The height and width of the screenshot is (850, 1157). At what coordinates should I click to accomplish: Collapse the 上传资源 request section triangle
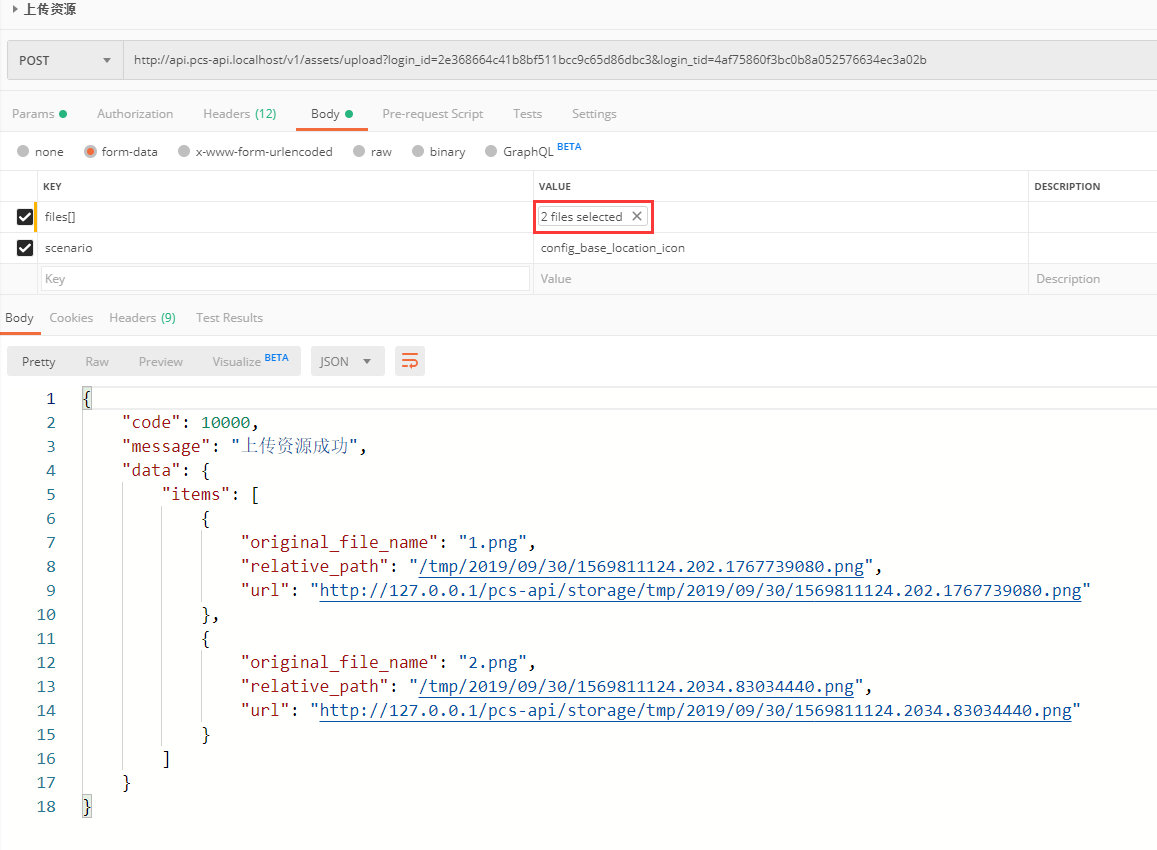[15, 9]
